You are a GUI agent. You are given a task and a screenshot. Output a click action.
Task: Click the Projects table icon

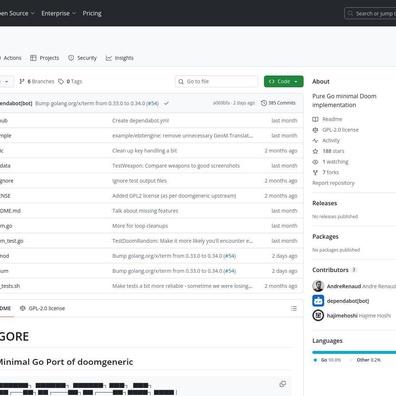(33, 58)
